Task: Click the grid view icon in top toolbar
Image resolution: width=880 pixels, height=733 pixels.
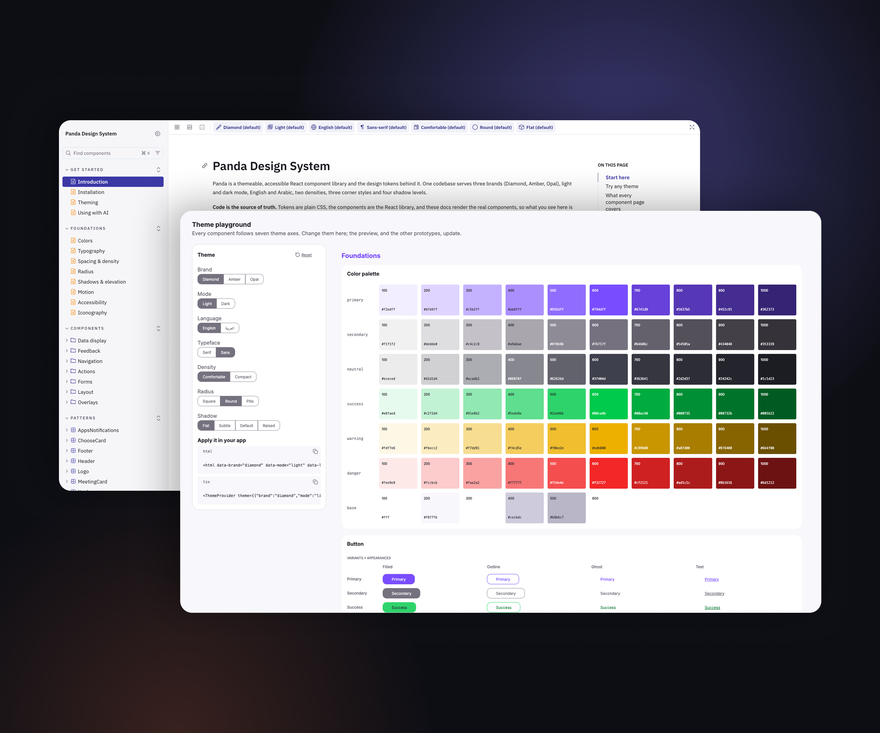Action: tap(177, 127)
